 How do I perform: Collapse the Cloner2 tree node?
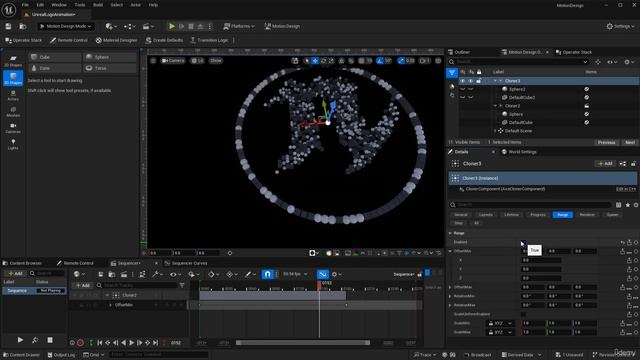pyautogui.click(x=496, y=106)
